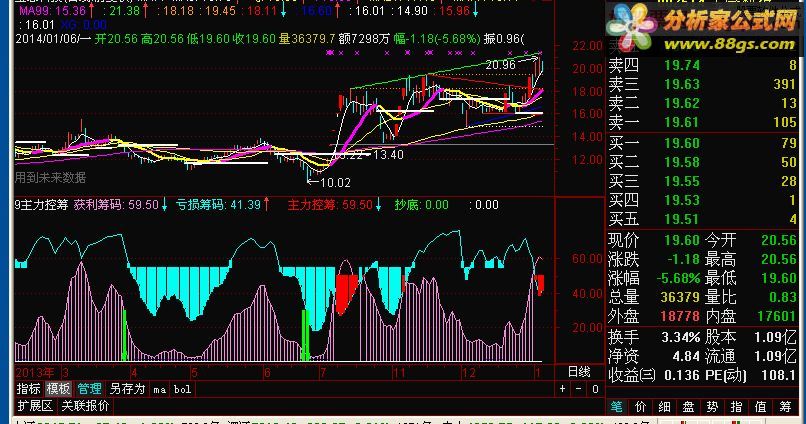Screen dimensions: 806x424
Task: Select the 细 detail tab
Action: coord(664,407)
